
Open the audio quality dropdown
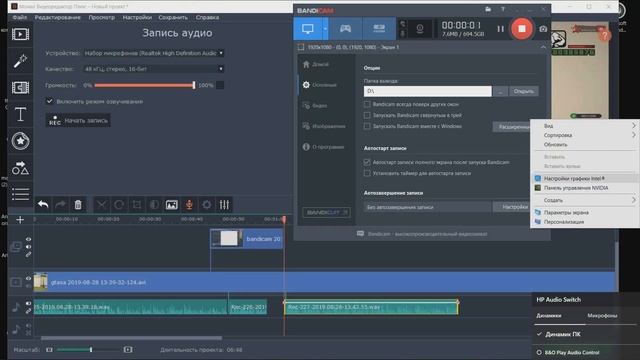153,69
